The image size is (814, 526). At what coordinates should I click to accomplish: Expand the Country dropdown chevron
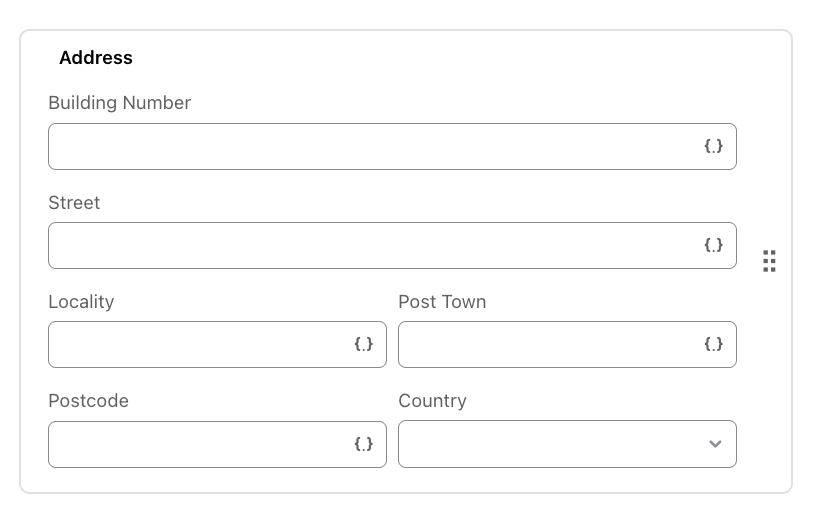click(715, 444)
